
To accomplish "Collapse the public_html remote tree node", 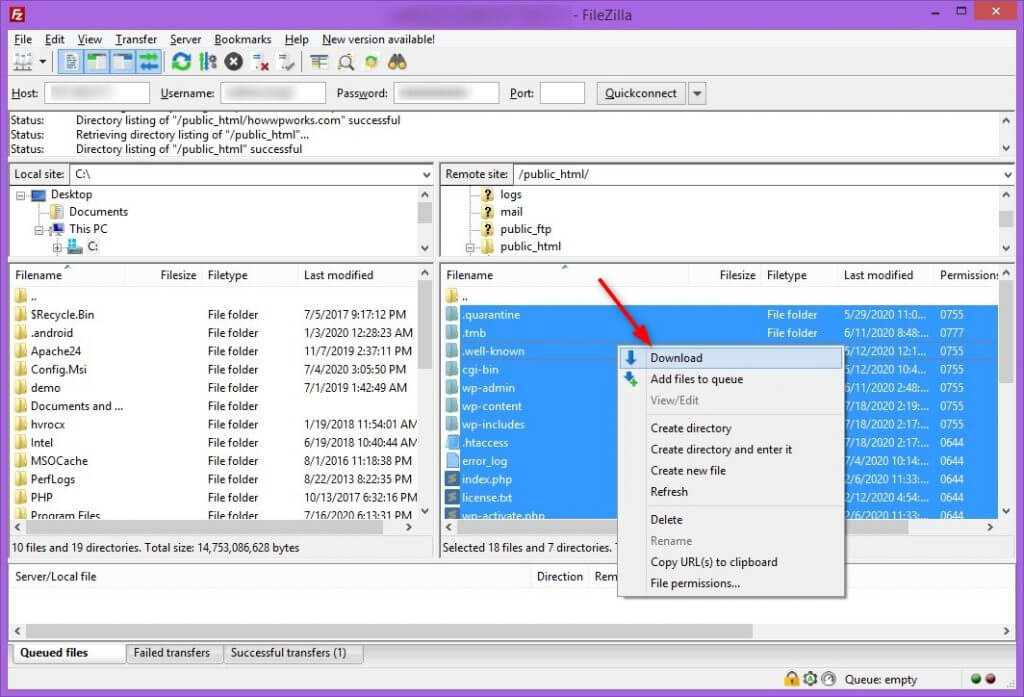I will click(469, 248).
